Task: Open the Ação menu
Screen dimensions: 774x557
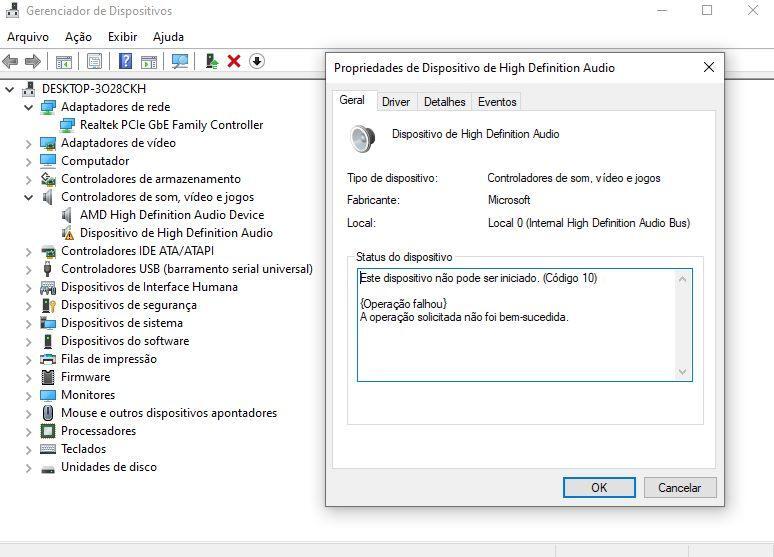Action: pos(78,37)
